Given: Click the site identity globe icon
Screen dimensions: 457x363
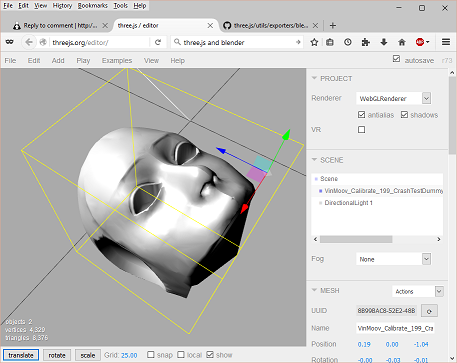Looking at the screenshot, I should pos(43,42).
